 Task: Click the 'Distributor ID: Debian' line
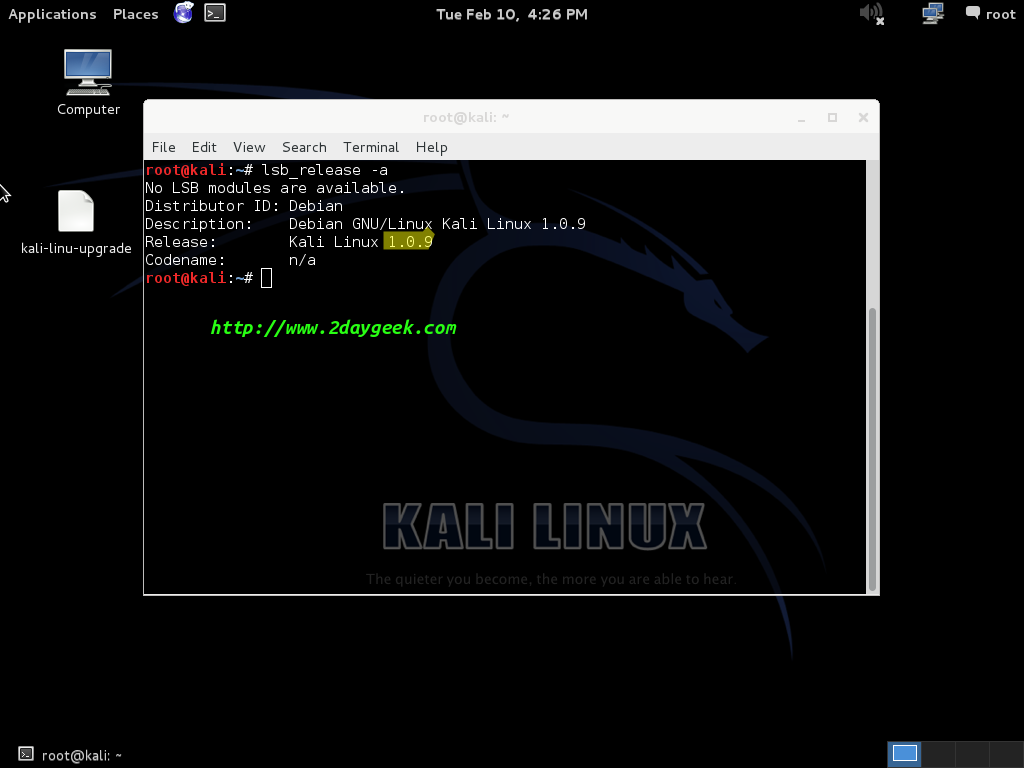pos(244,206)
